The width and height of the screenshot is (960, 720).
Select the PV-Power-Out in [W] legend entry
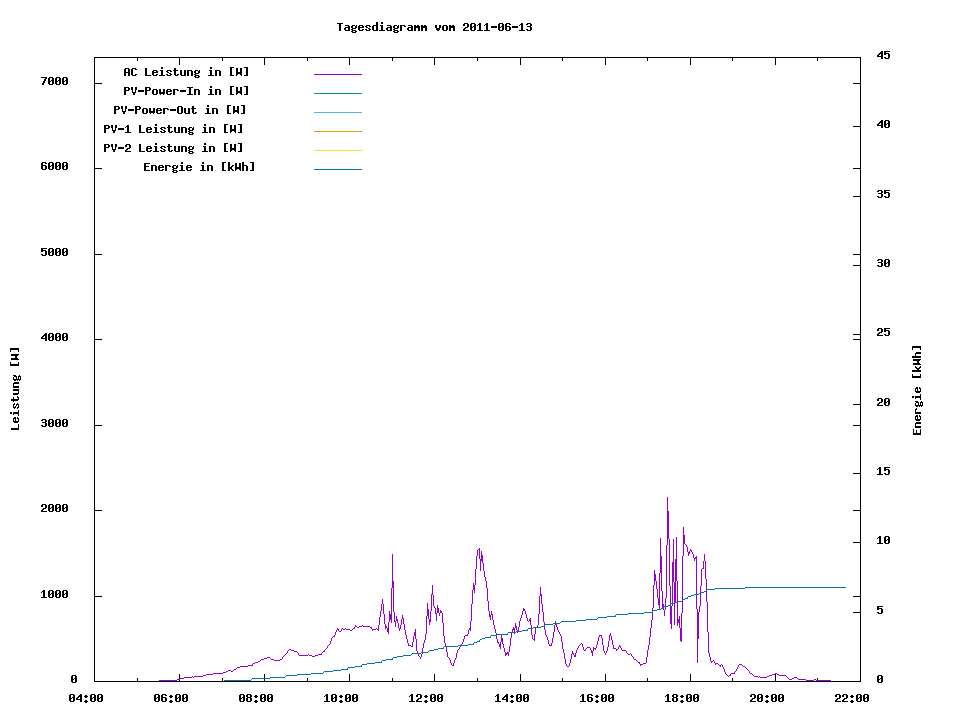(180, 110)
